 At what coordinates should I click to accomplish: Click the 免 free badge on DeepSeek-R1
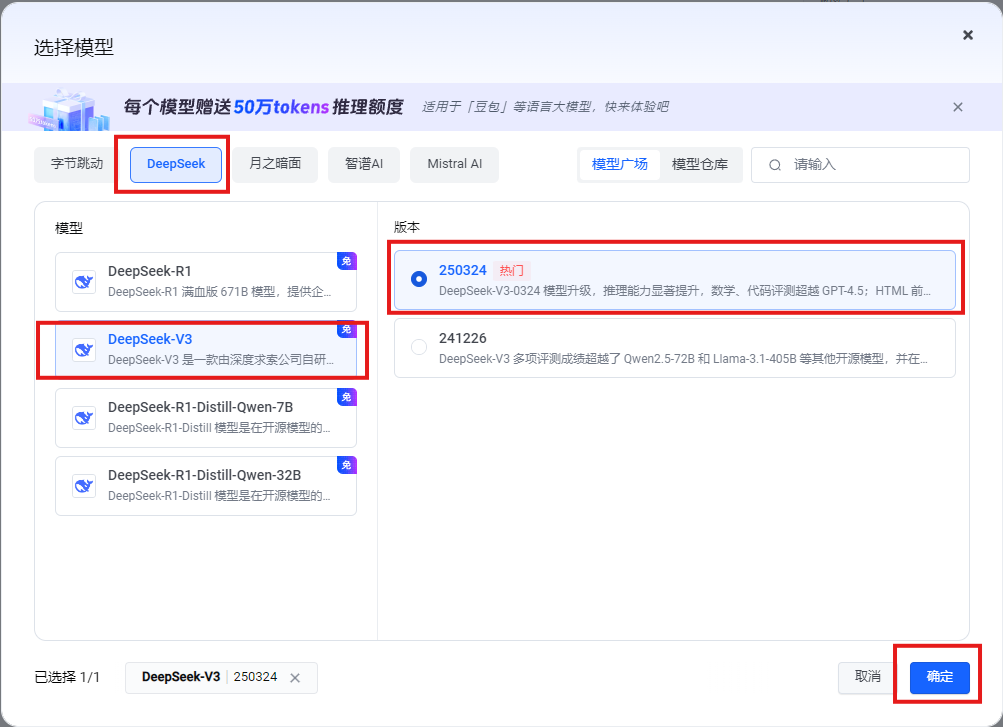click(x=346, y=261)
